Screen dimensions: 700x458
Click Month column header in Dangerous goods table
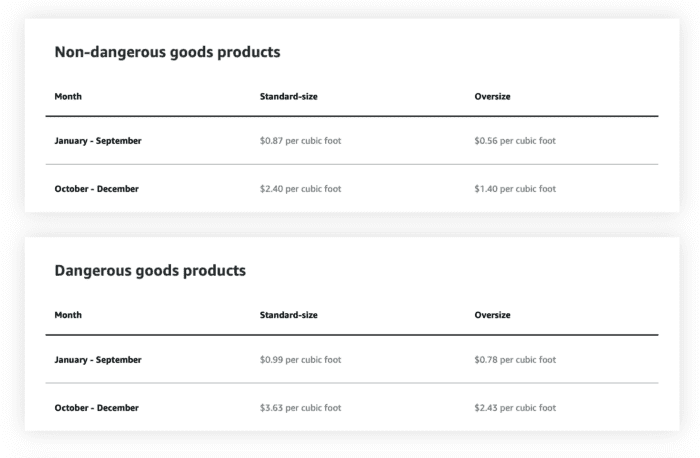pos(68,315)
